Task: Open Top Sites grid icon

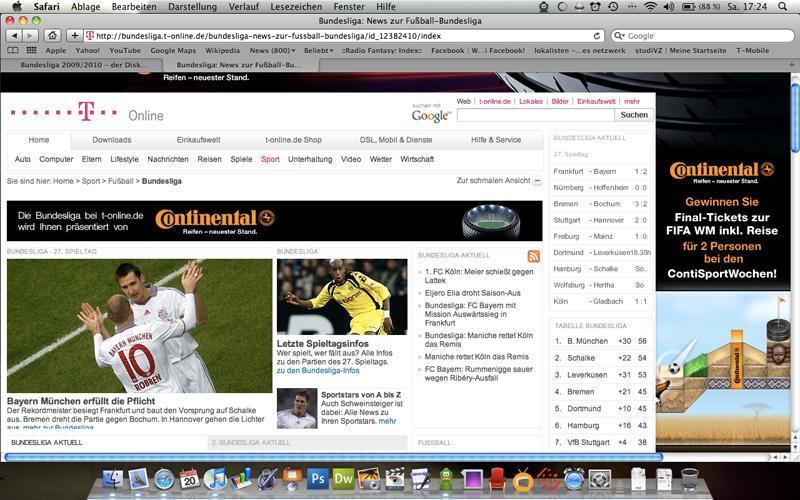Action: pos(31,51)
